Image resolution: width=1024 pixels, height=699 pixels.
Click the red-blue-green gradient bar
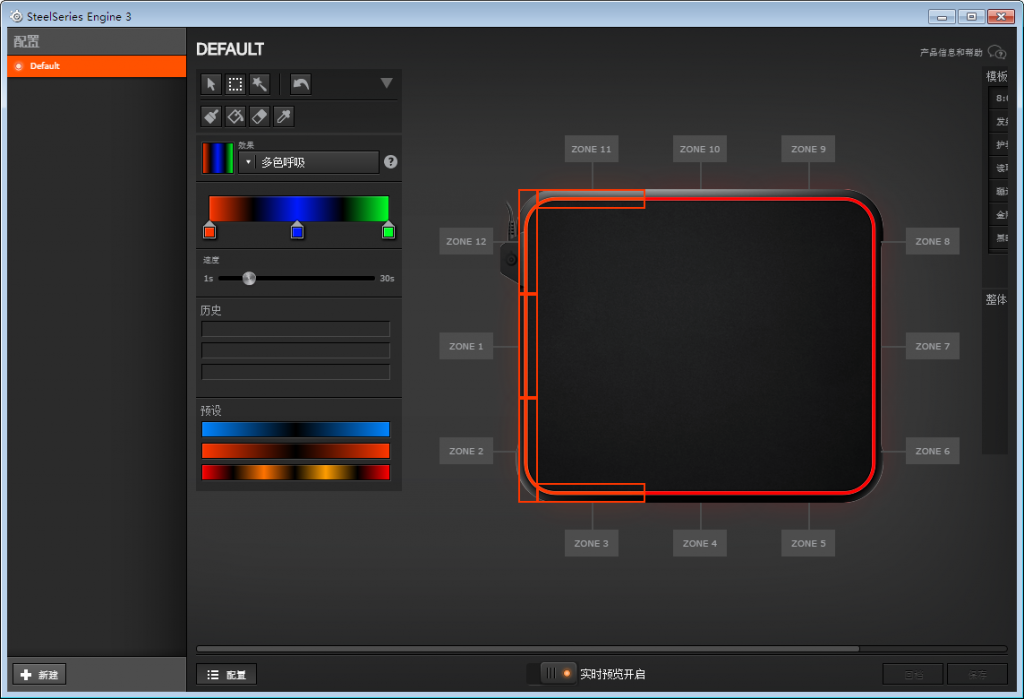298,208
